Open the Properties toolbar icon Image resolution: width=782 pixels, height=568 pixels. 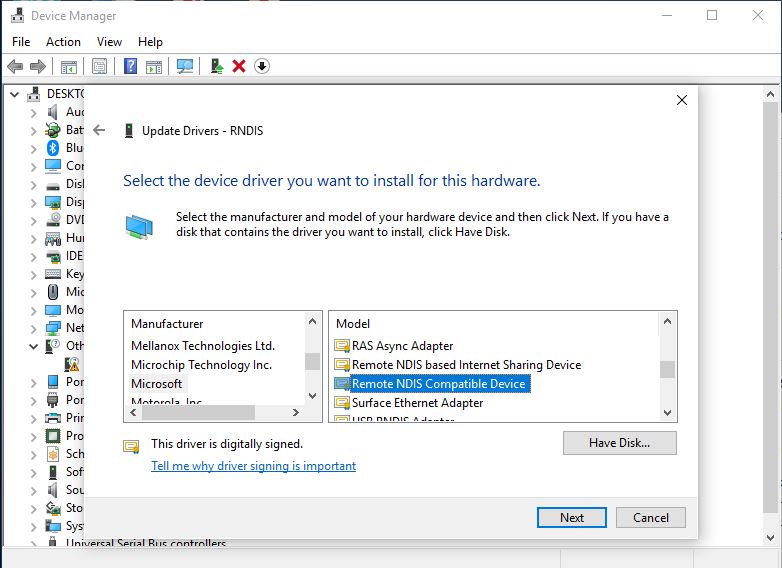[x=99, y=66]
